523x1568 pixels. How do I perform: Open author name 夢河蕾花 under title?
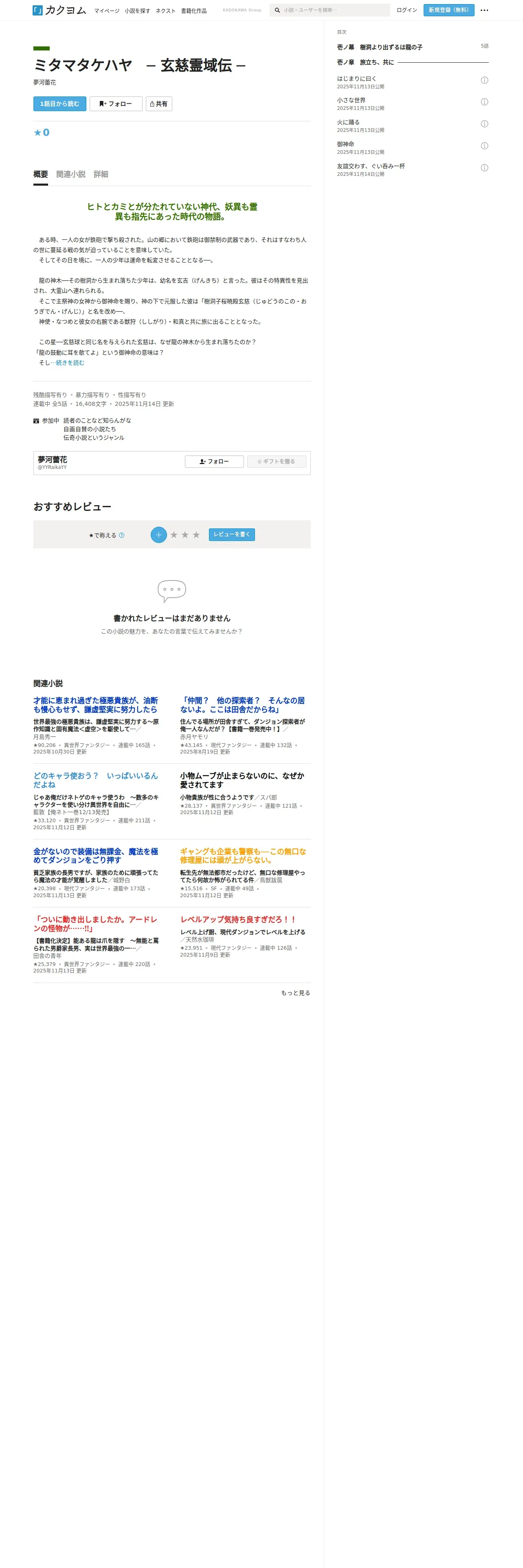44,83
